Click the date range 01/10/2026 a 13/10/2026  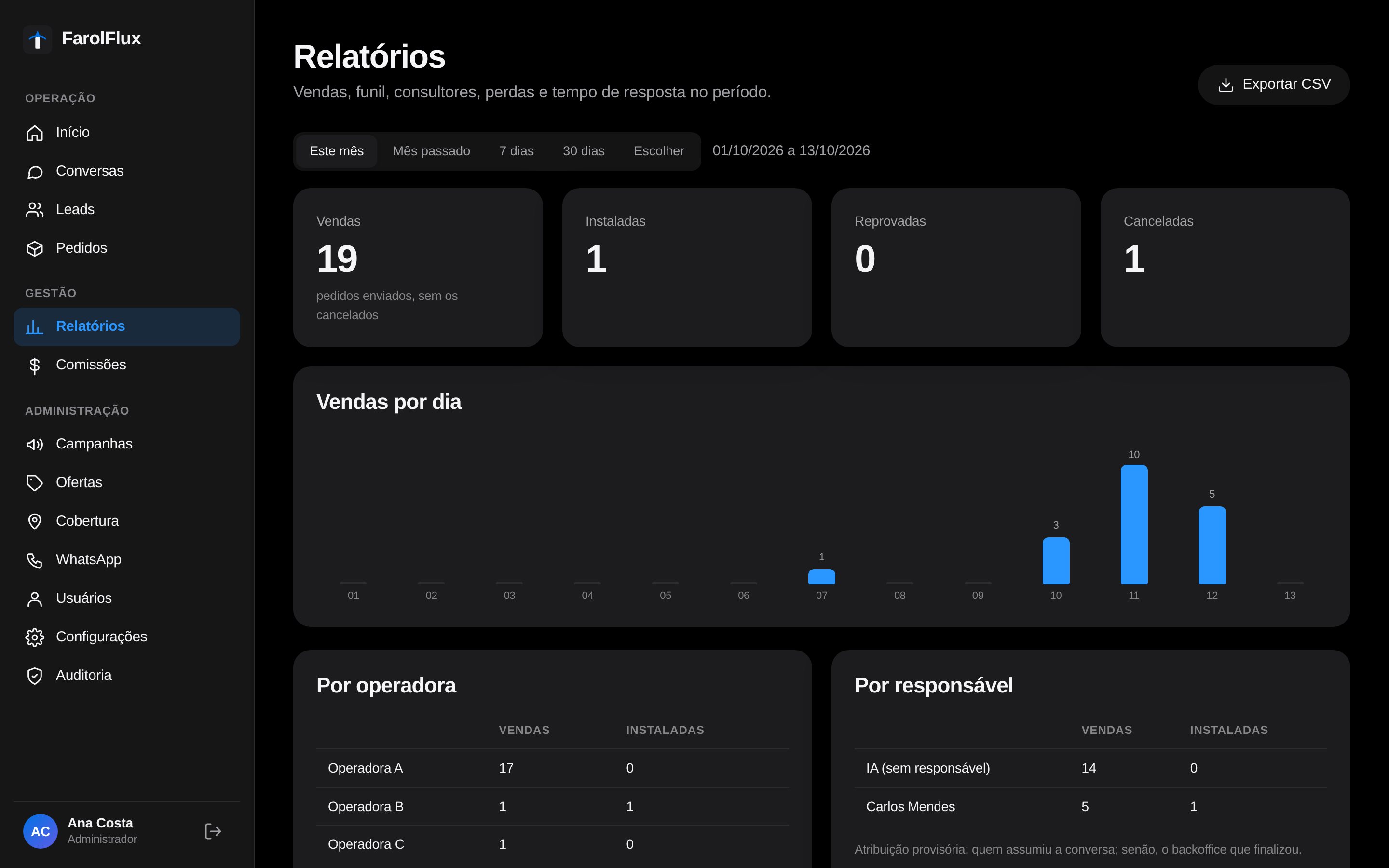(791, 150)
